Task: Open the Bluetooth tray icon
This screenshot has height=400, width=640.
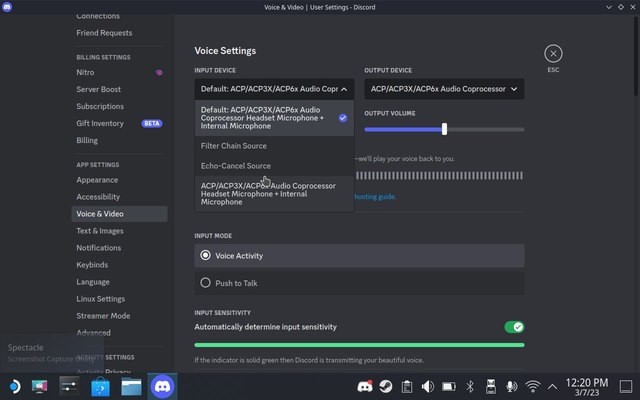Action: click(470, 386)
